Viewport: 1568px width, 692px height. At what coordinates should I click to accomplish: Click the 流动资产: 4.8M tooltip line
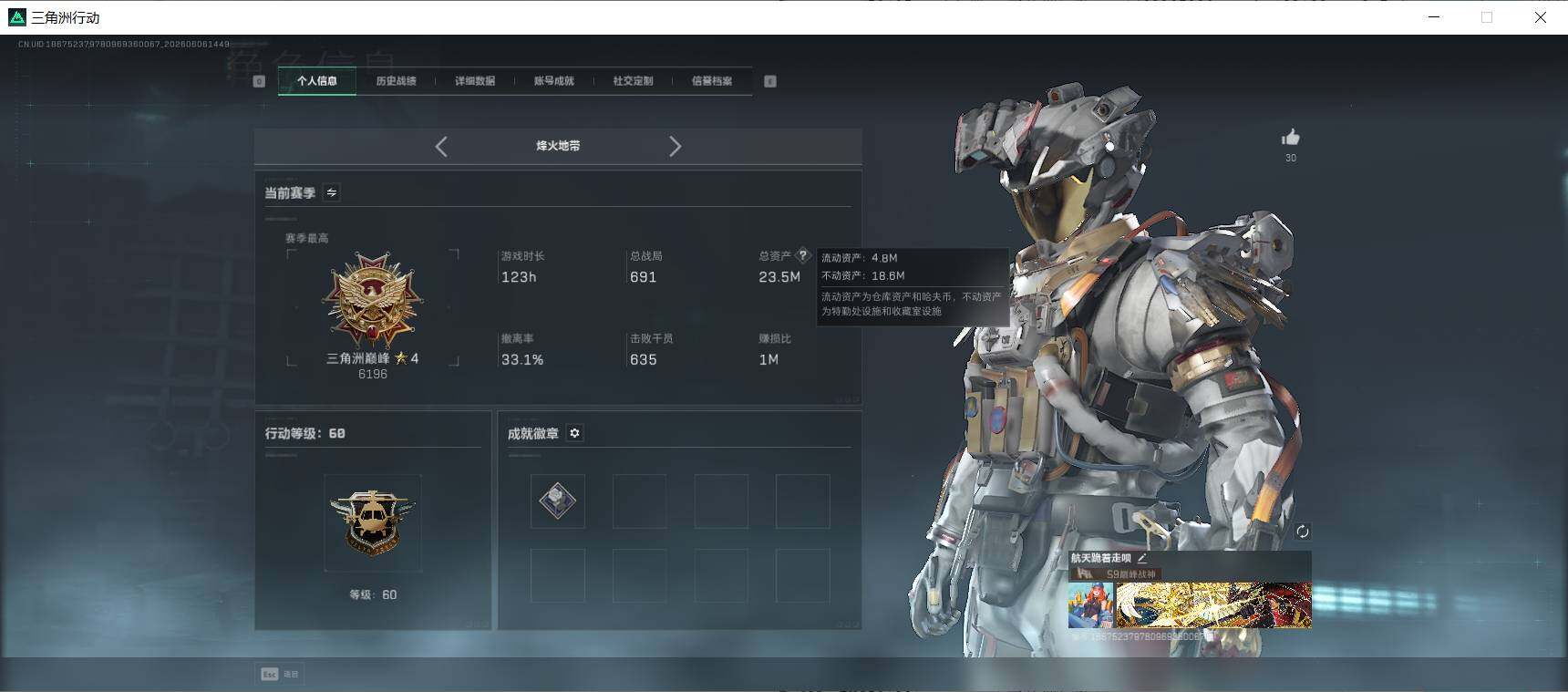pyautogui.click(x=860, y=258)
